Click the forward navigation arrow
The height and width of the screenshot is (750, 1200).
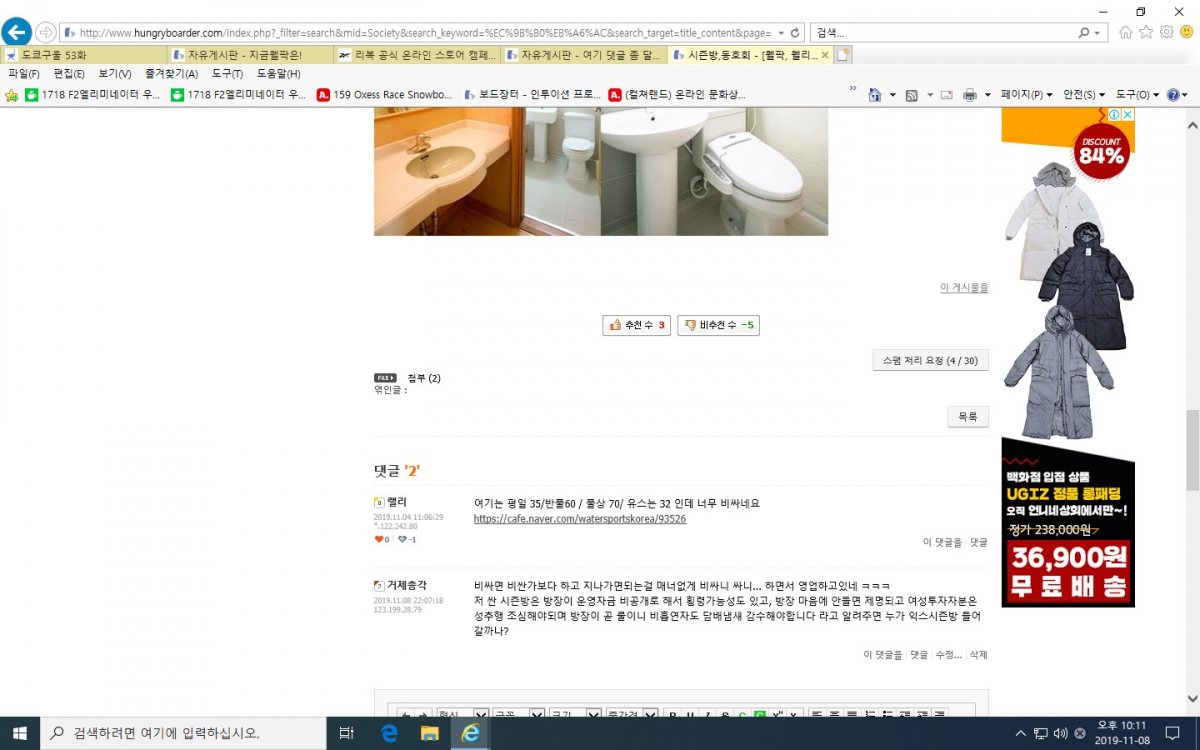coord(46,32)
